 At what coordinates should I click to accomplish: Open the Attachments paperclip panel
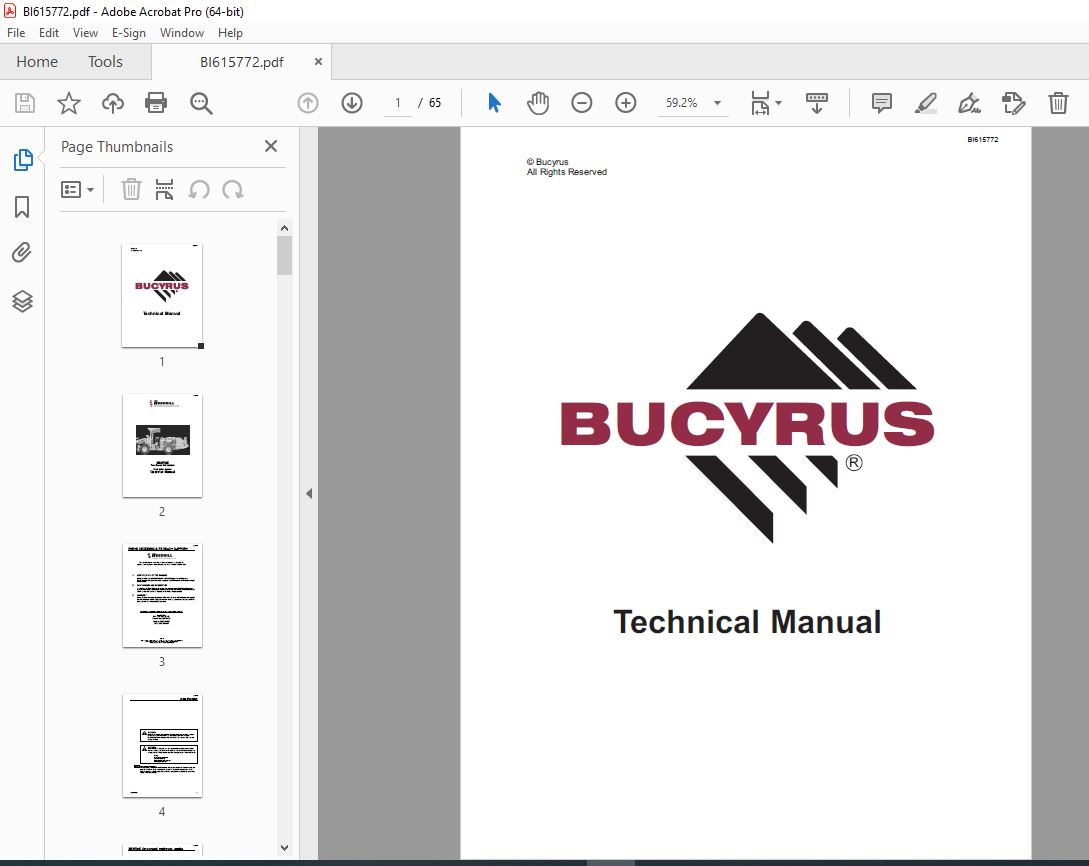pyautogui.click(x=22, y=253)
